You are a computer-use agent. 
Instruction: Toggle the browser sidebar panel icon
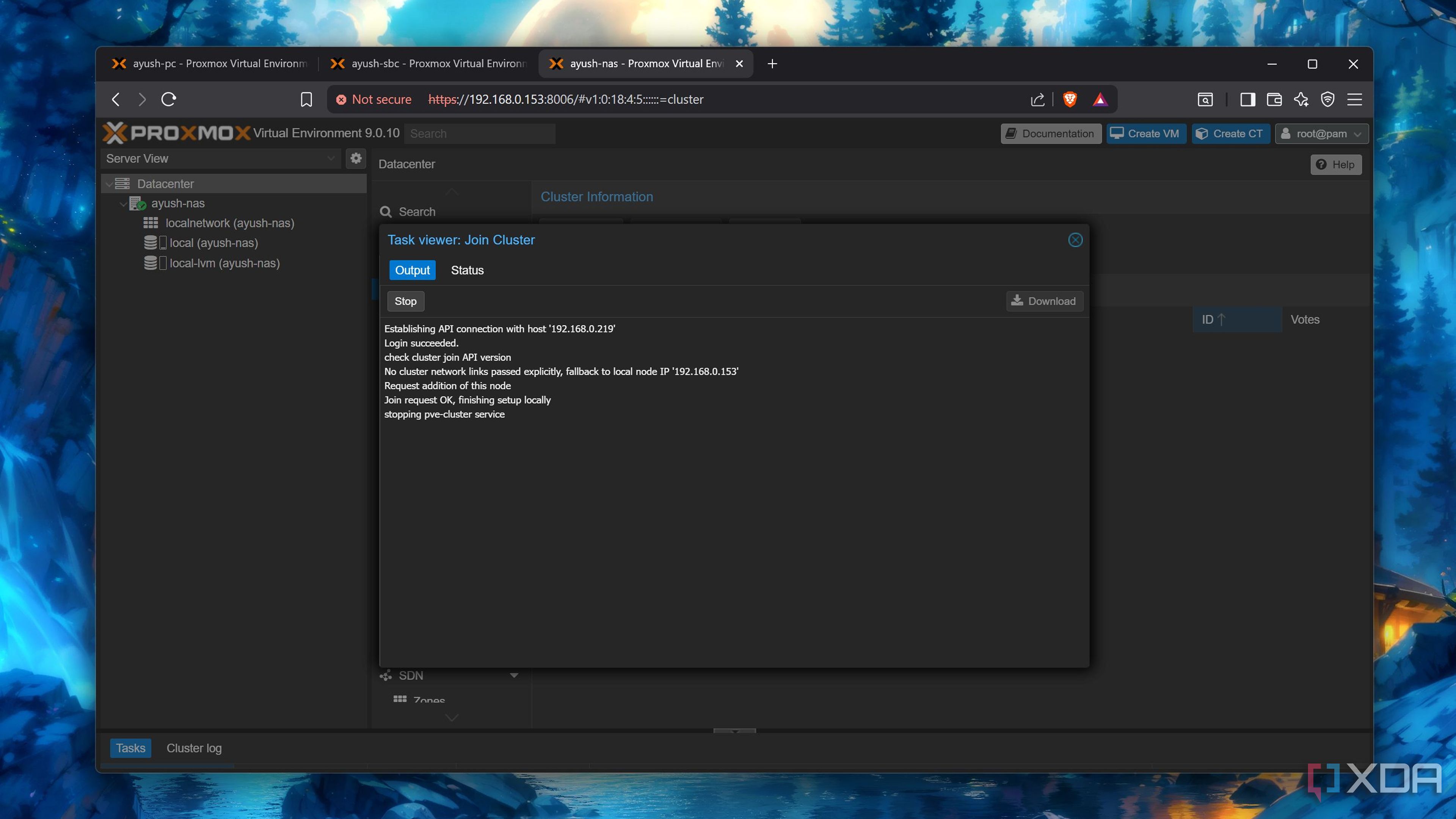(1247, 99)
